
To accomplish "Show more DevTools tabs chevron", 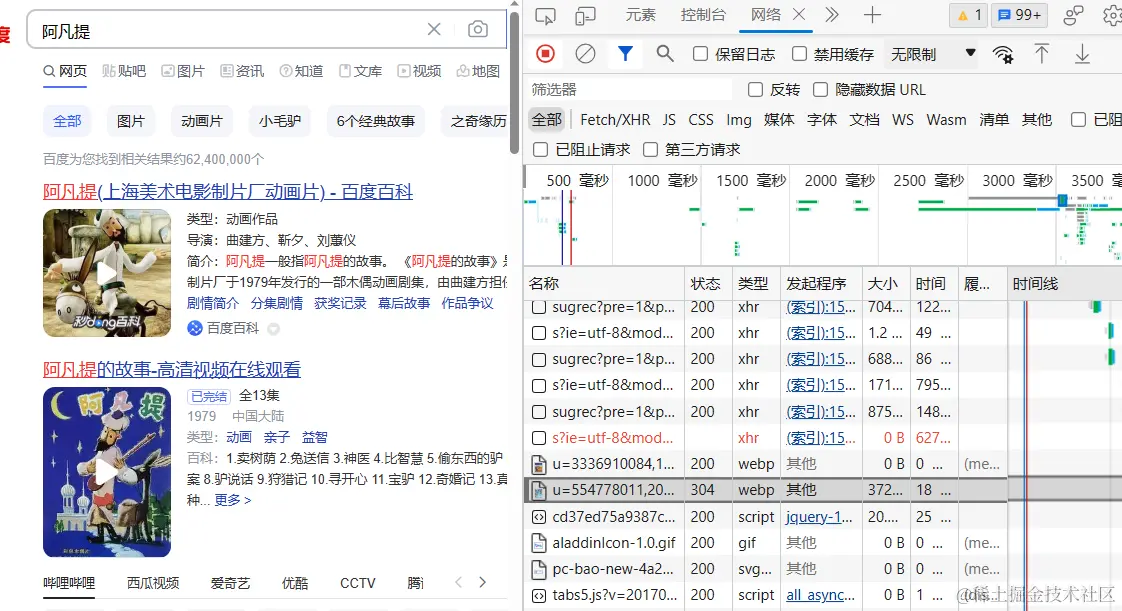I will (831, 14).
